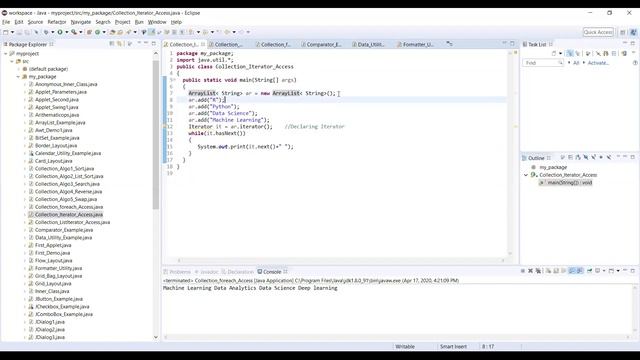Viewport: 640px width, 360px height.
Task: Open the File menu
Action: [x=6, y=22]
